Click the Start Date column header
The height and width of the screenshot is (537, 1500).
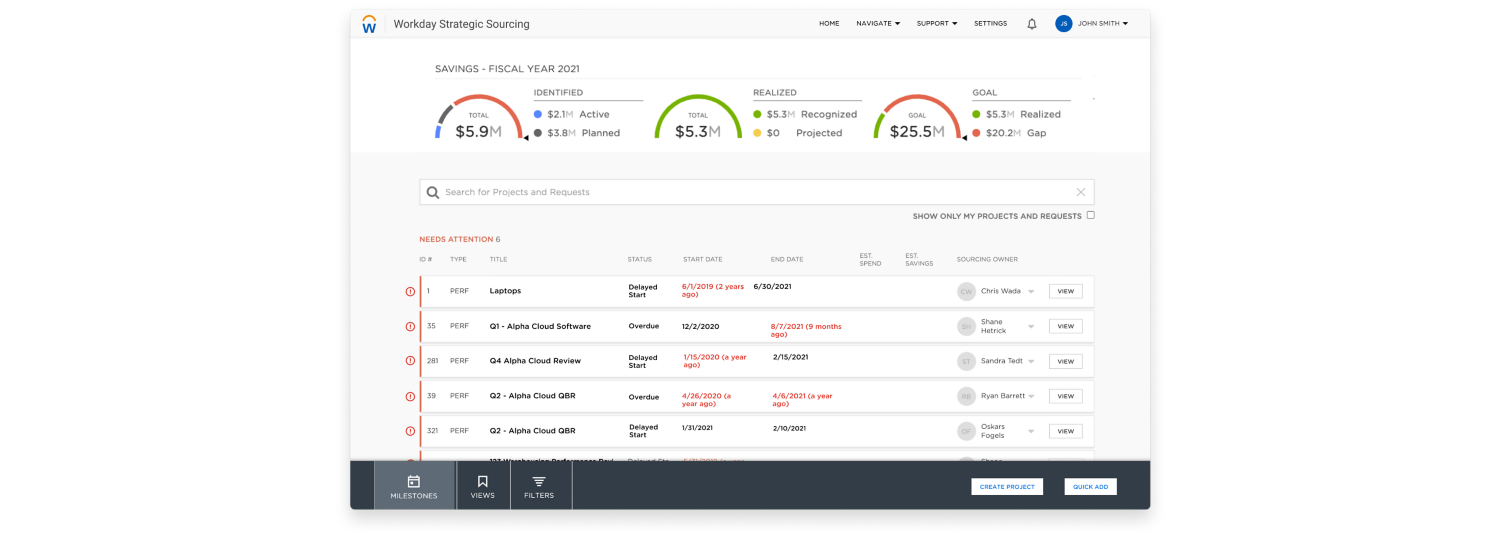point(702,259)
